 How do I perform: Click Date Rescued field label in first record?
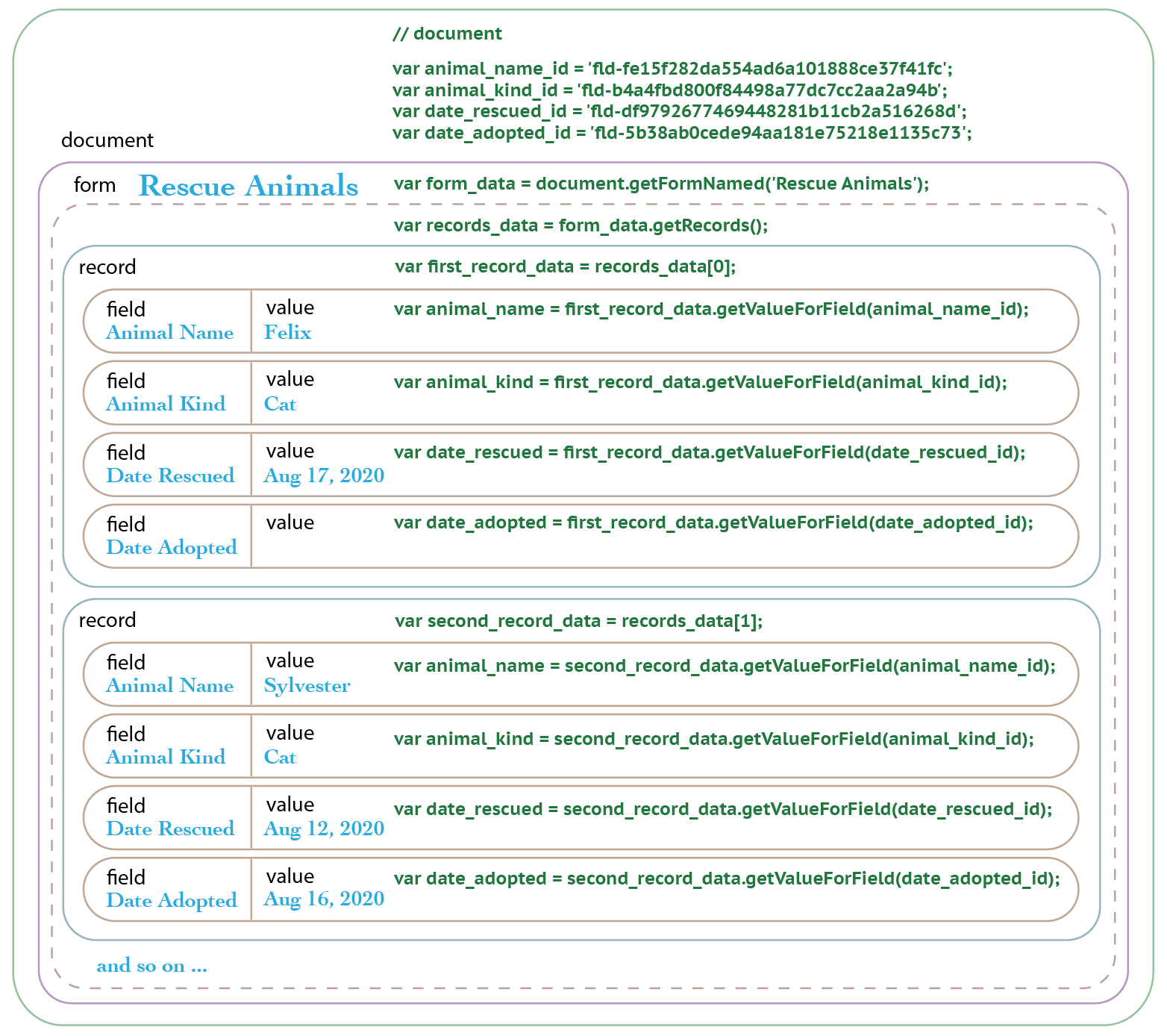coord(170,475)
